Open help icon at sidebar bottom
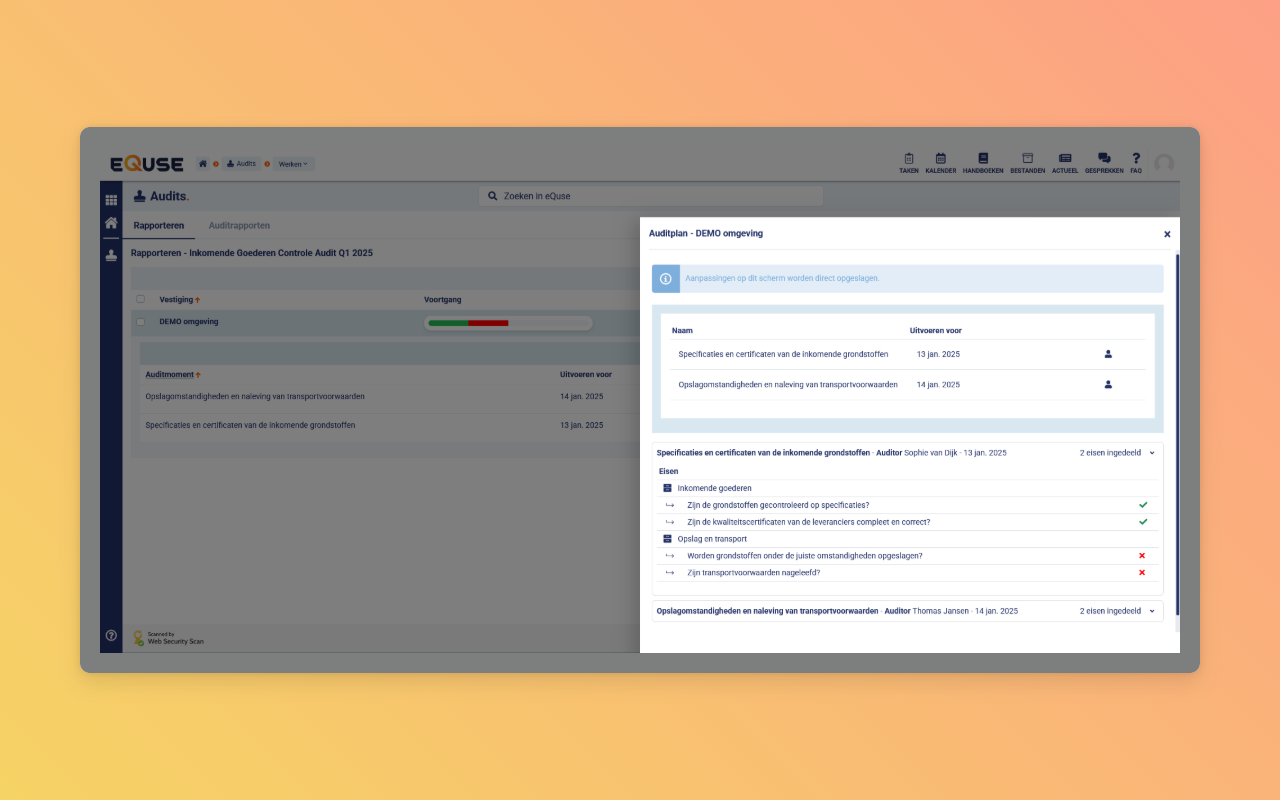Screen dimensions: 1280x800 click(x=111, y=635)
